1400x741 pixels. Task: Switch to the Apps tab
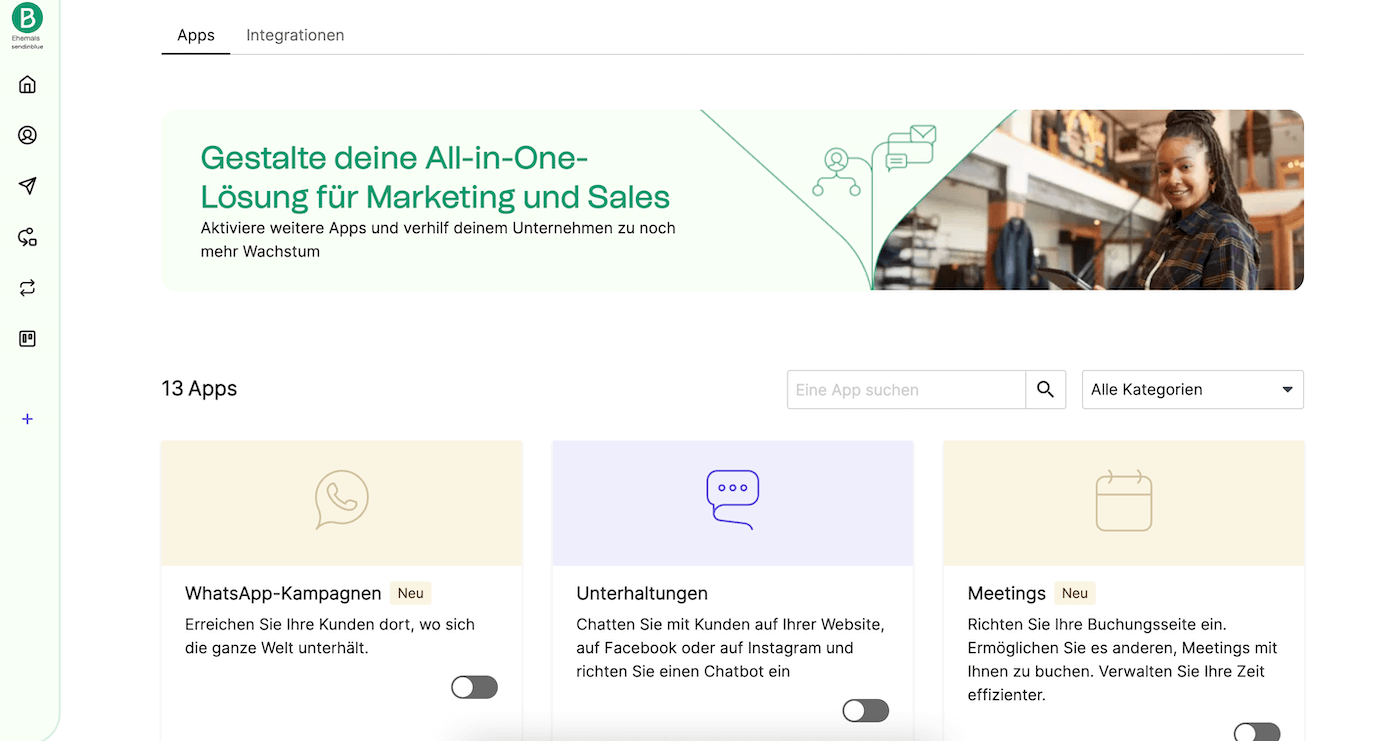[x=196, y=35]
